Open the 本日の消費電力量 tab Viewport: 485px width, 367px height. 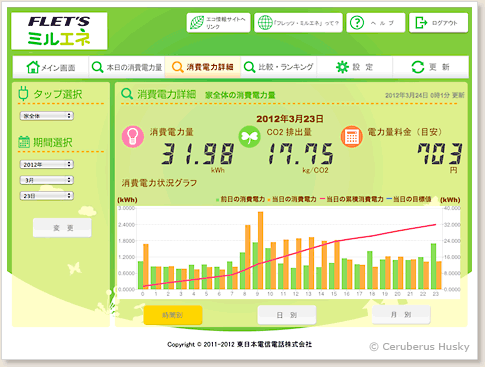[127, 67]
